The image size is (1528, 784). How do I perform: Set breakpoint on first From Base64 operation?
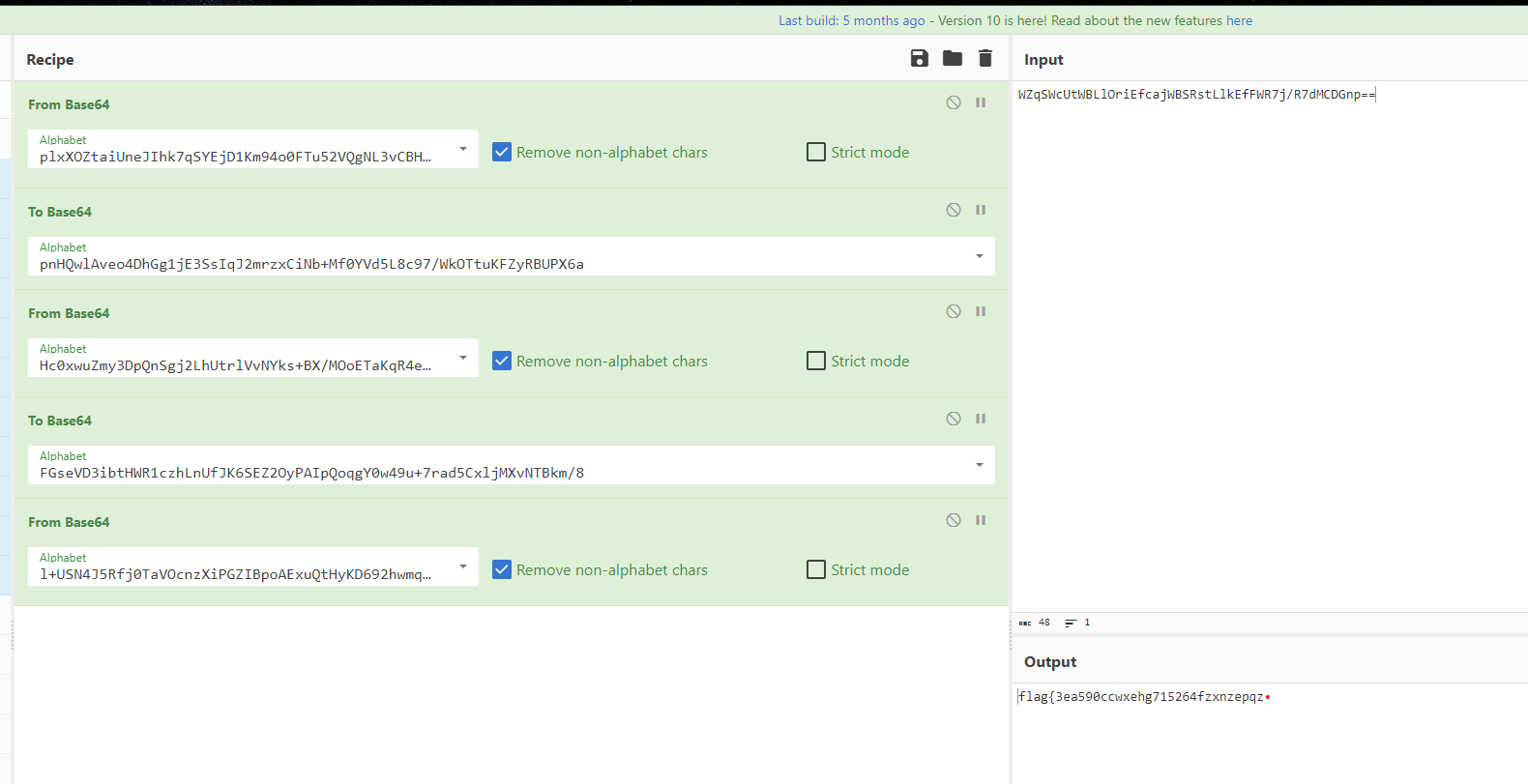[981, 102]
